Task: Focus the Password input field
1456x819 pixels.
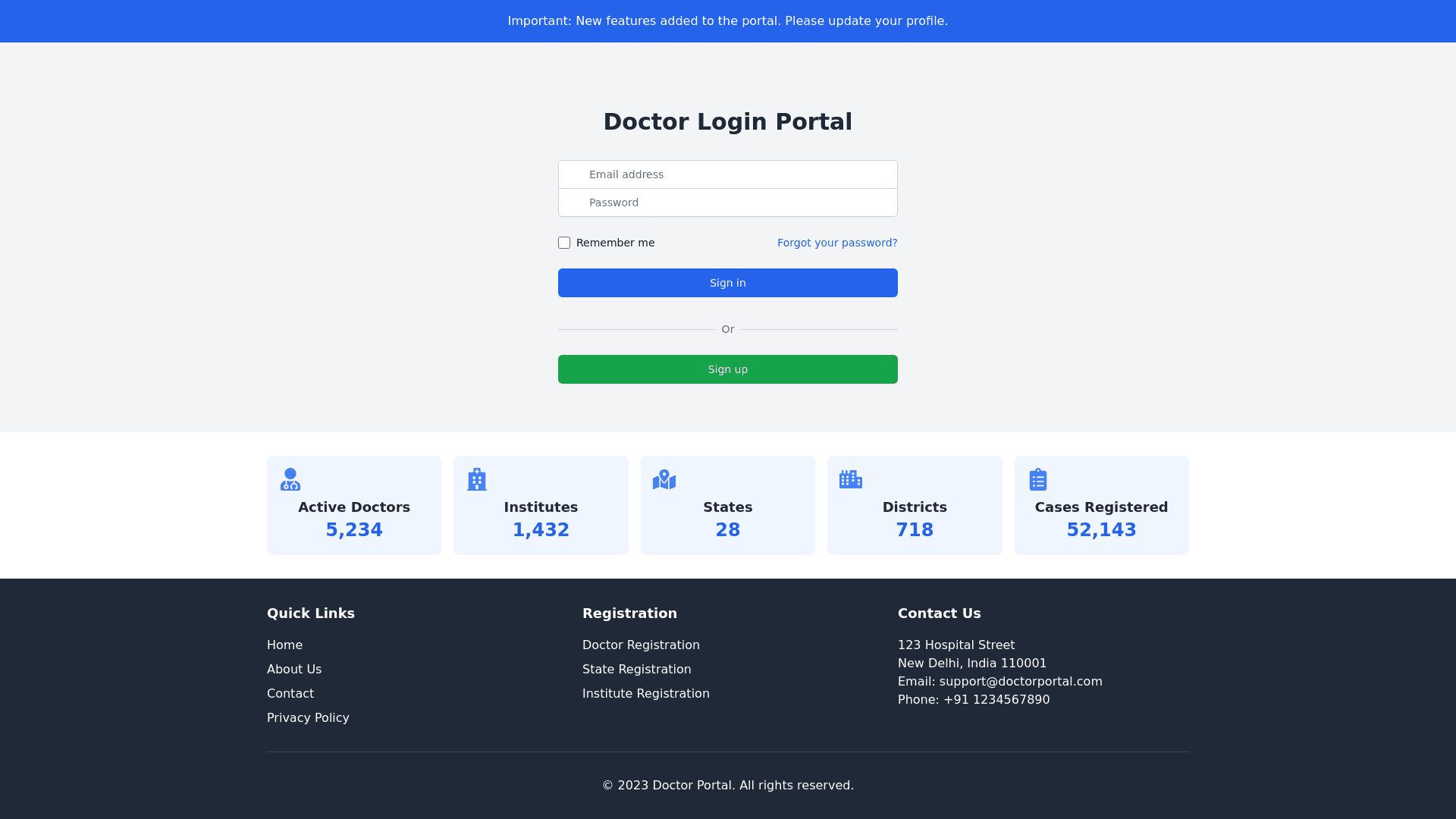Action: [728, 202]
